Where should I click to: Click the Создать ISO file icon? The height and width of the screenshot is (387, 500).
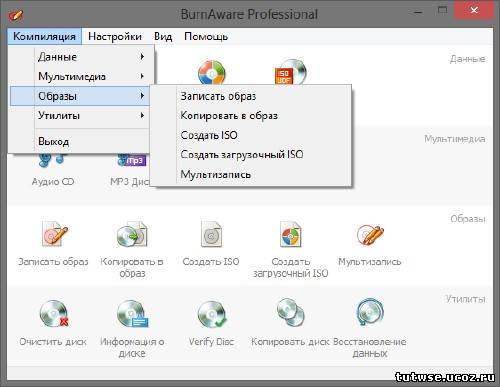point(211,234)
